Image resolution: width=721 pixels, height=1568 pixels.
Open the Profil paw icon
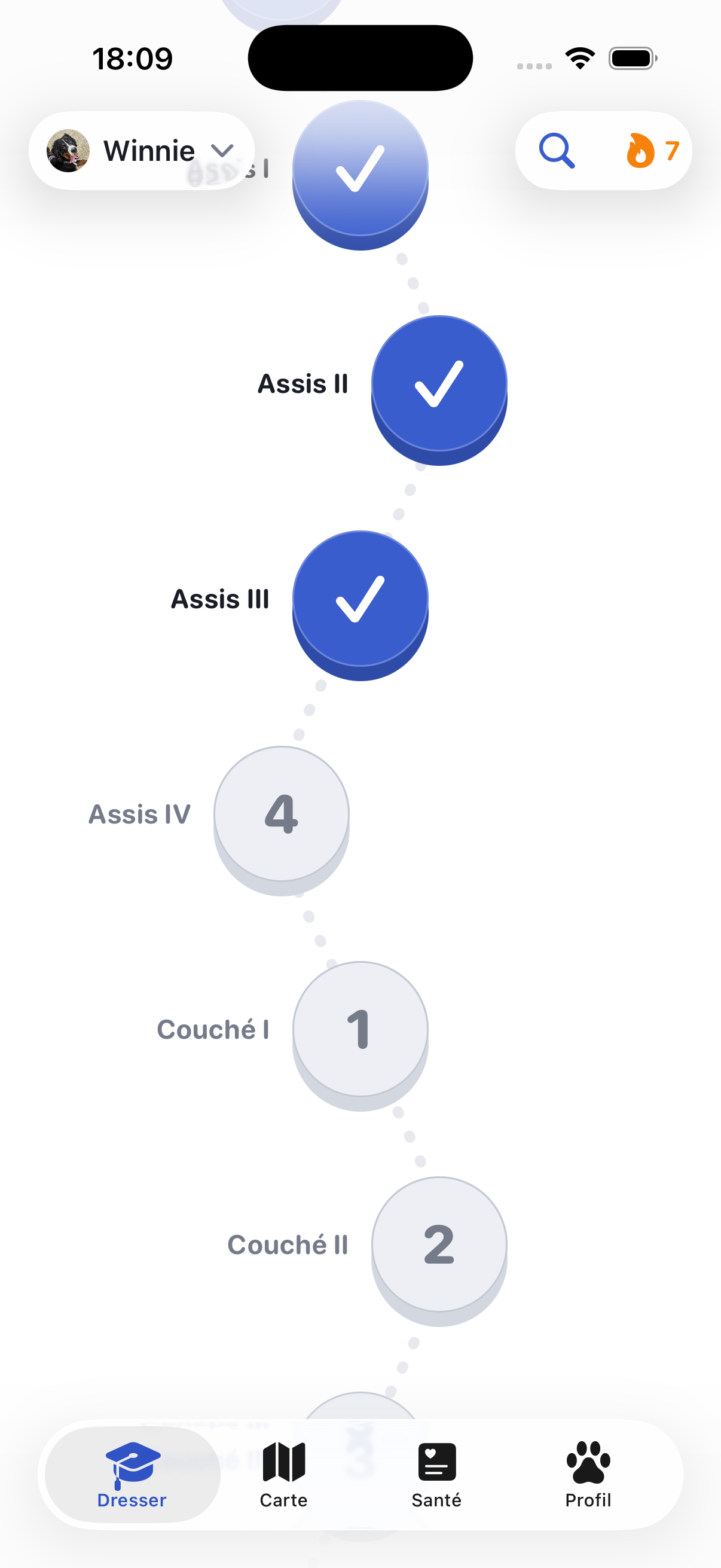pyautogui.click(x=588, y=1462)
